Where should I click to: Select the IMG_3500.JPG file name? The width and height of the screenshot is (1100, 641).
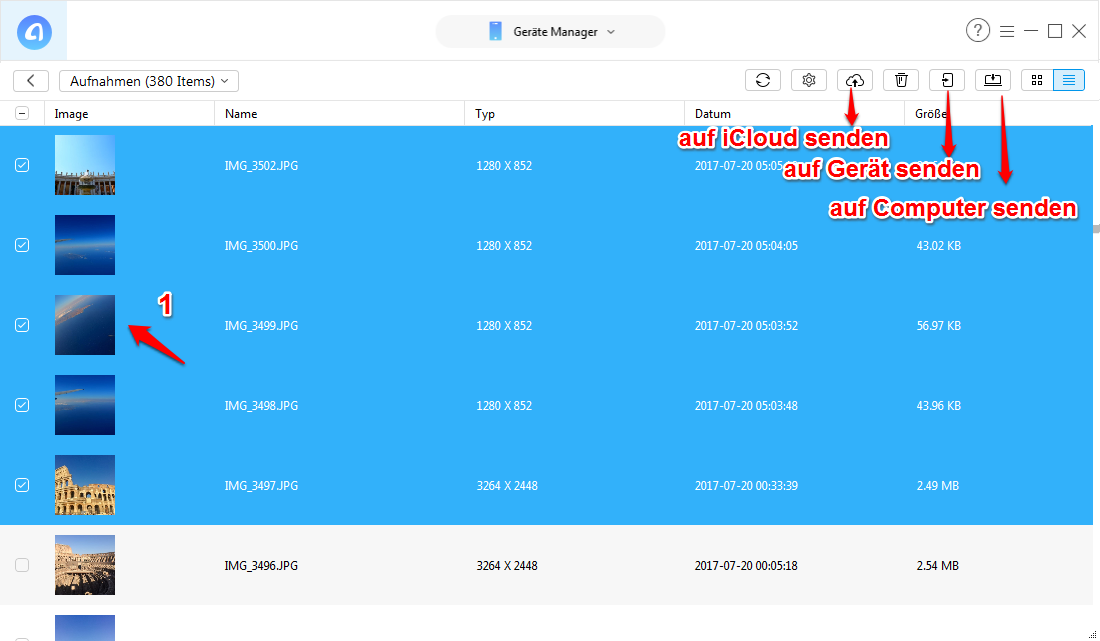tap(261, 245)
